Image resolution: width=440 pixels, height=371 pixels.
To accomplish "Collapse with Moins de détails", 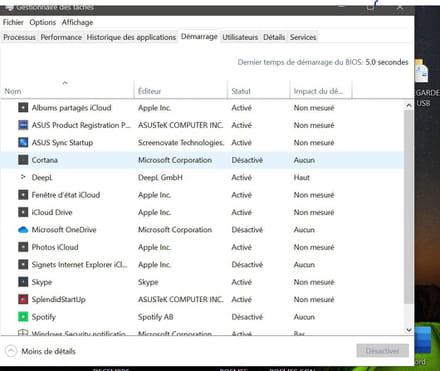I will coord(41,351).
